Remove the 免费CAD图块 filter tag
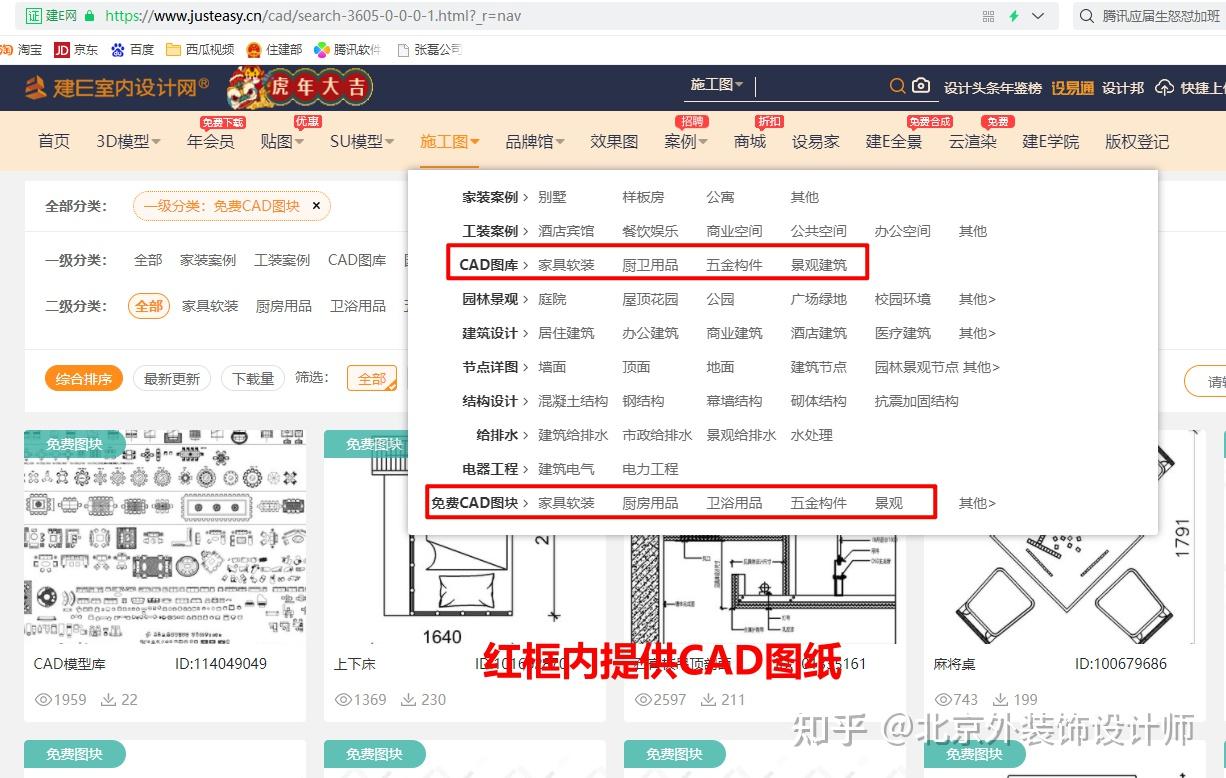 click(x=316, y=206)
